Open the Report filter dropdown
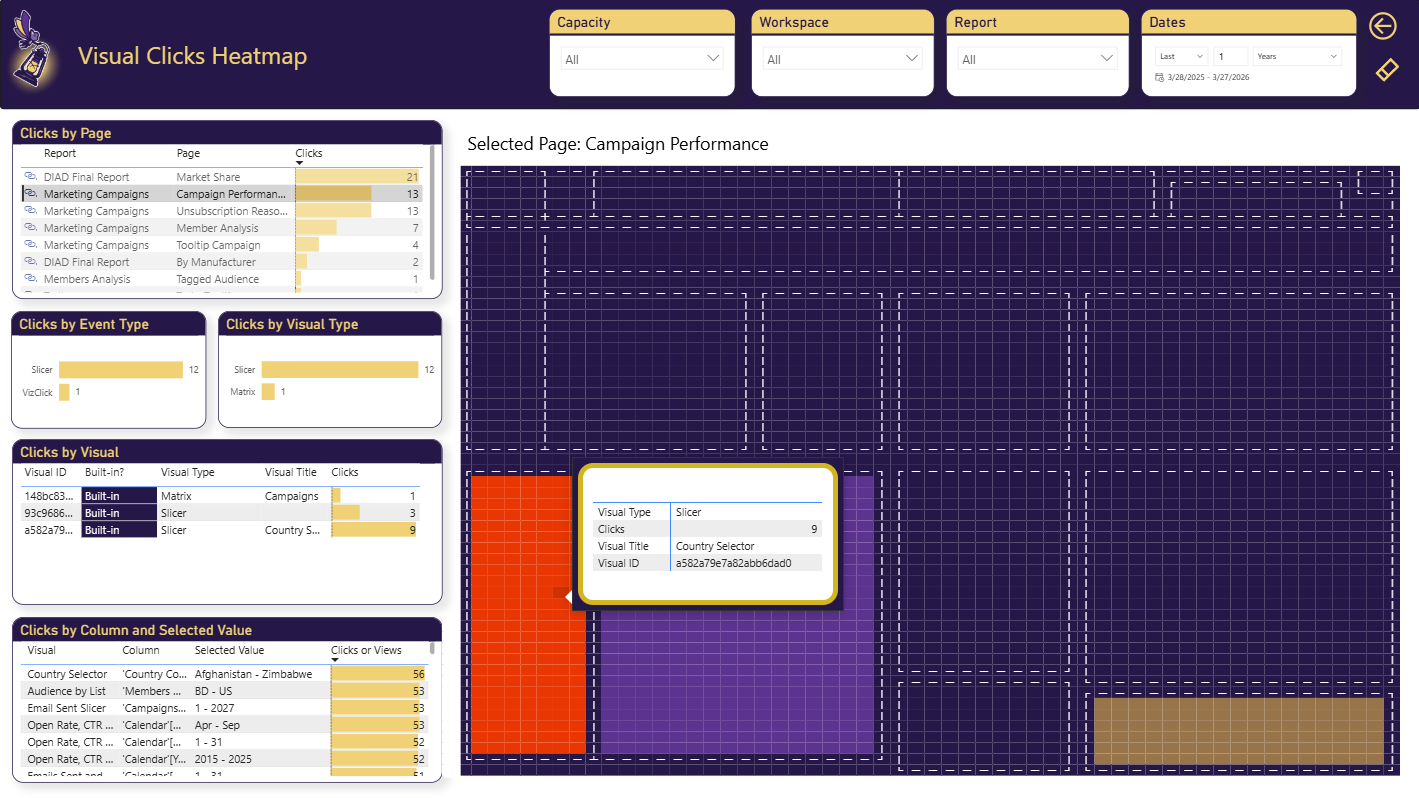Image resolution: width=1419 pixels, height=798 pixels. pyautogui.click(x=1036, y=58)
